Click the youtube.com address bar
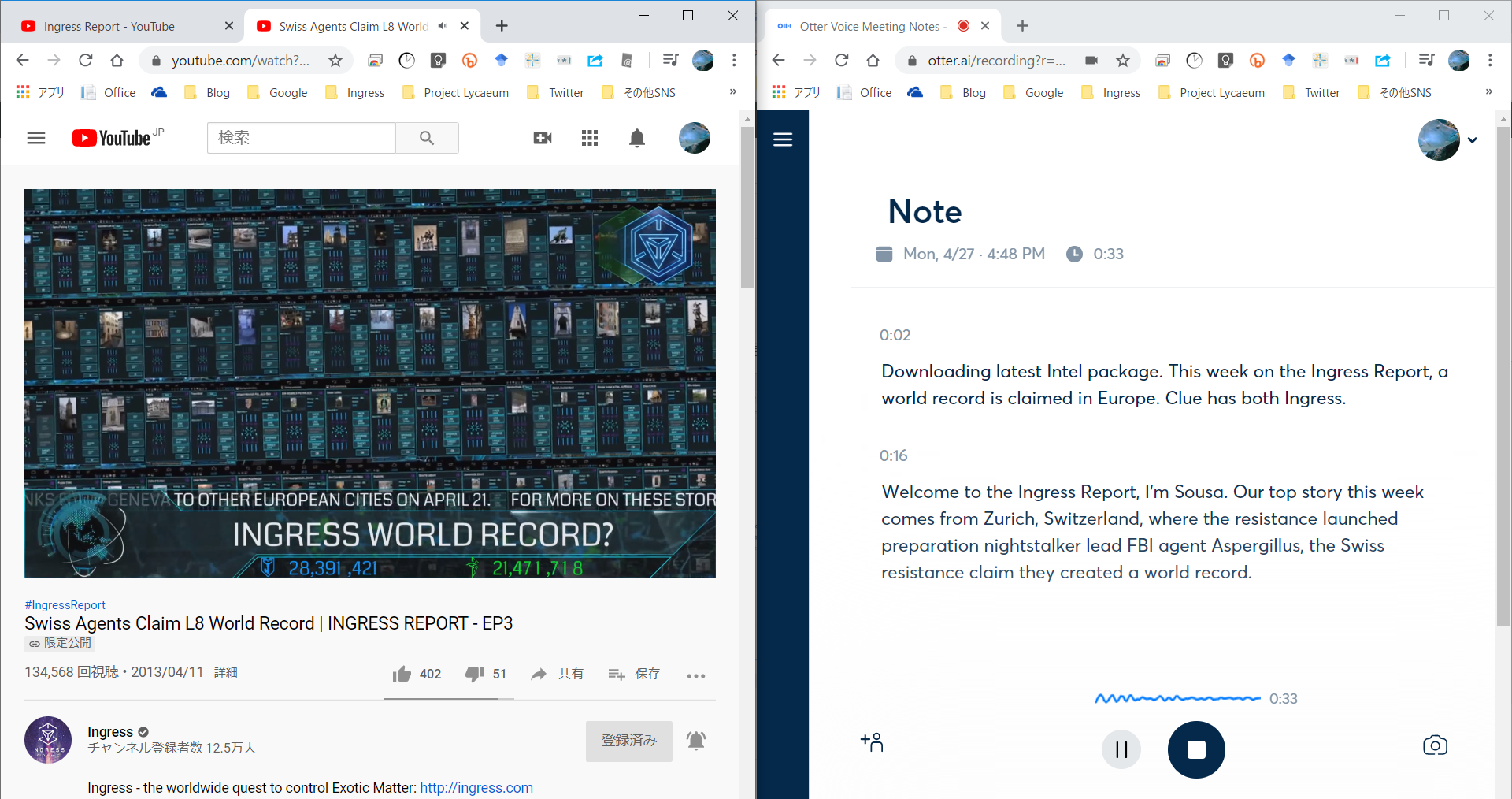This screenshot has height=799, width=1512. click(x=240, y=60)
